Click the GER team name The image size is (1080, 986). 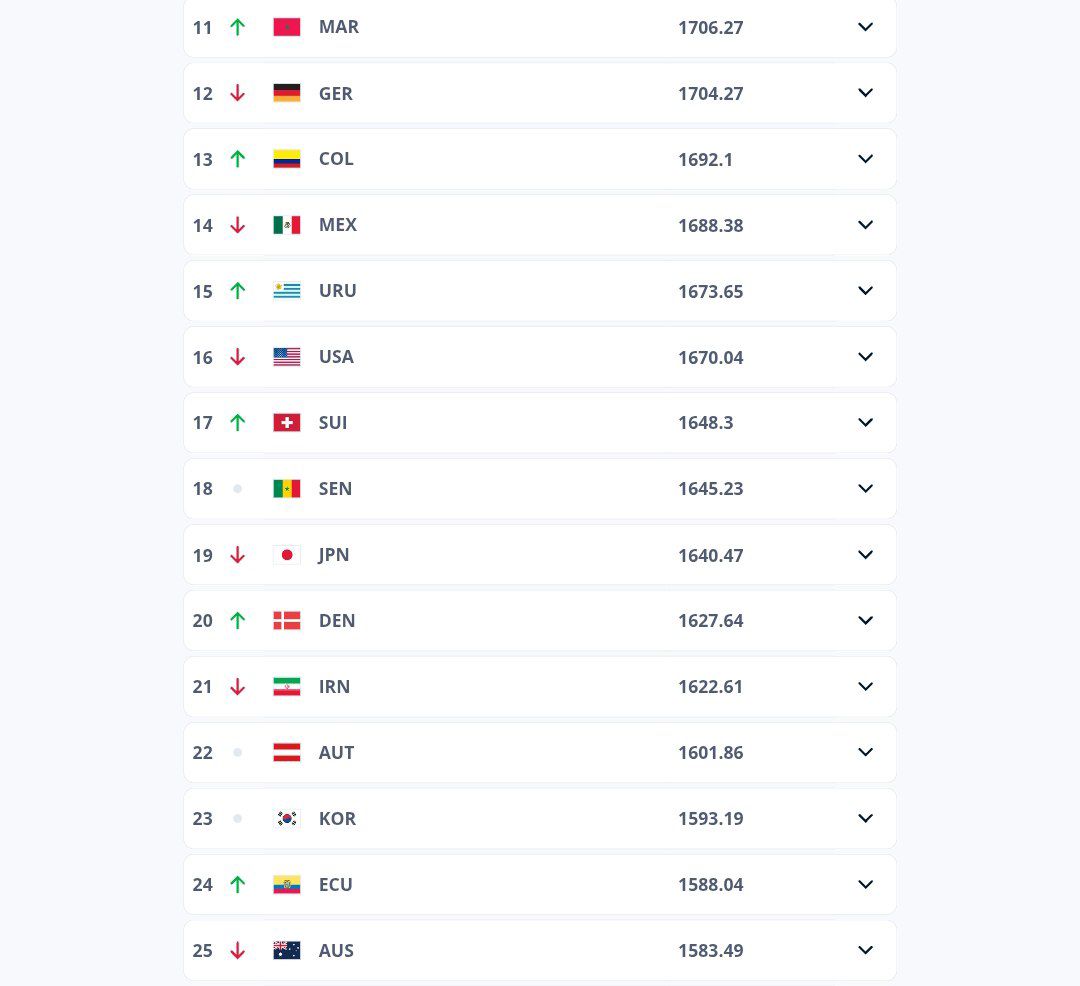[336, 93]
